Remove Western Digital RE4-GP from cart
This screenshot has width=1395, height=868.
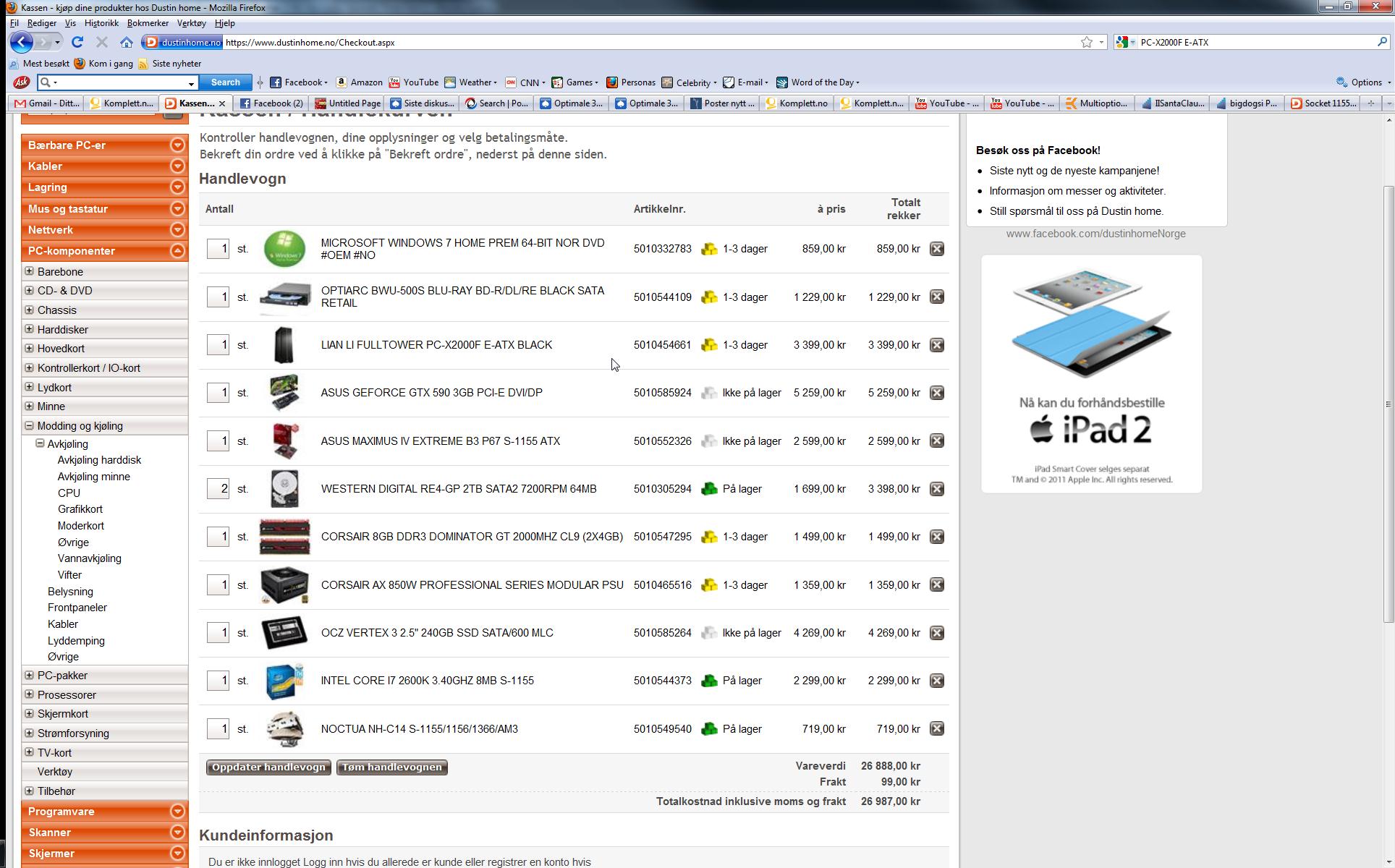coord(937,489)
